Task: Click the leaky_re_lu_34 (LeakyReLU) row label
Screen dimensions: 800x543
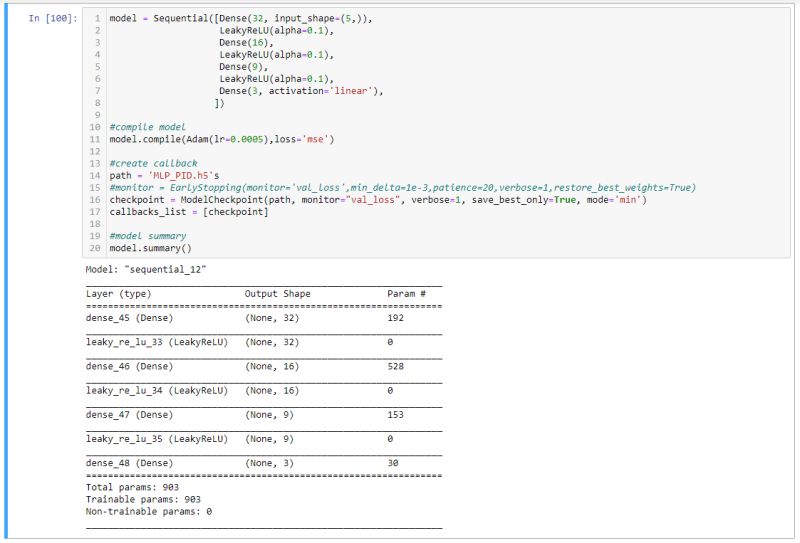Action: pos(157,390)
